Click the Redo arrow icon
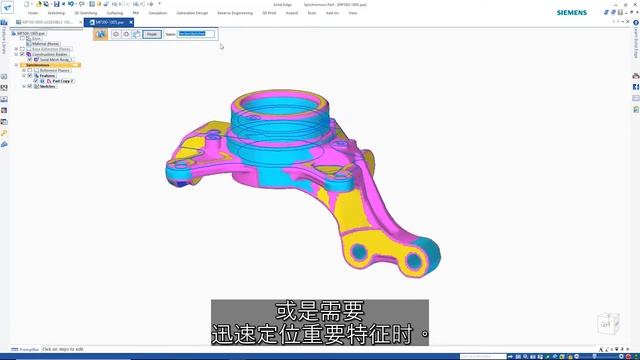This screenshot has height=360, width=640. (81, 4)
